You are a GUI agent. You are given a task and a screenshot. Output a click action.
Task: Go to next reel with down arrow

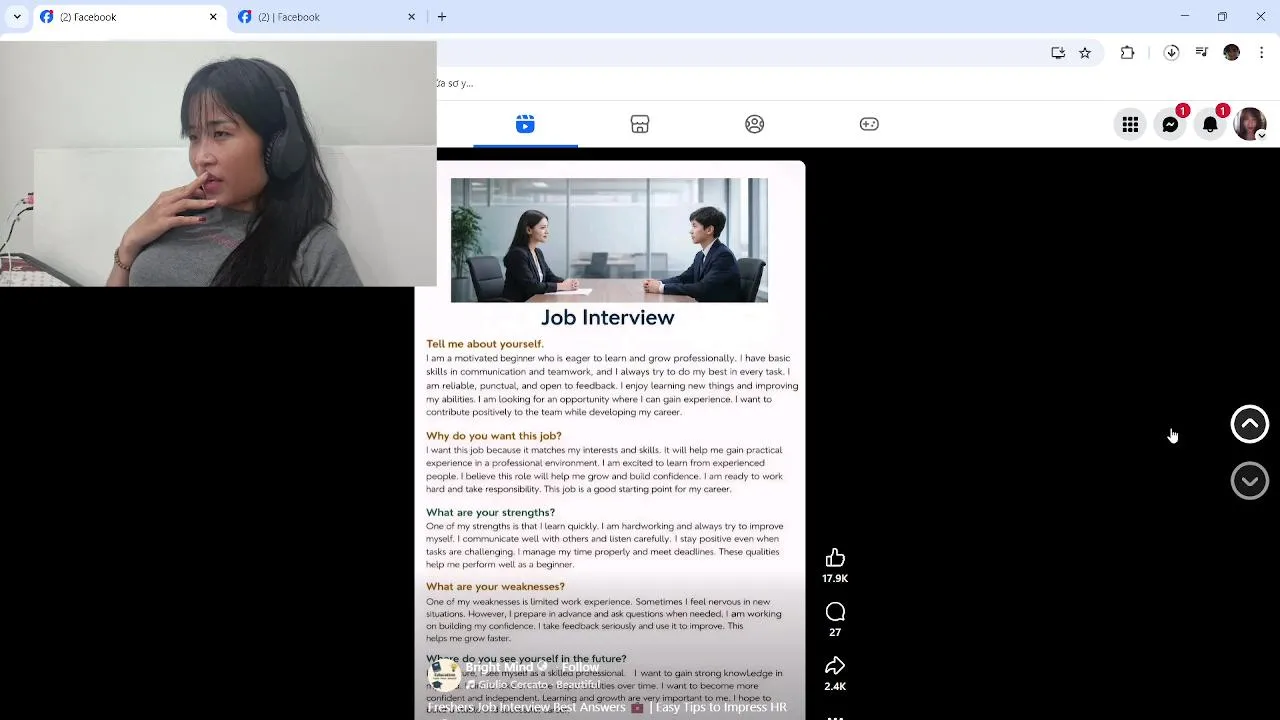[1249, 481]
